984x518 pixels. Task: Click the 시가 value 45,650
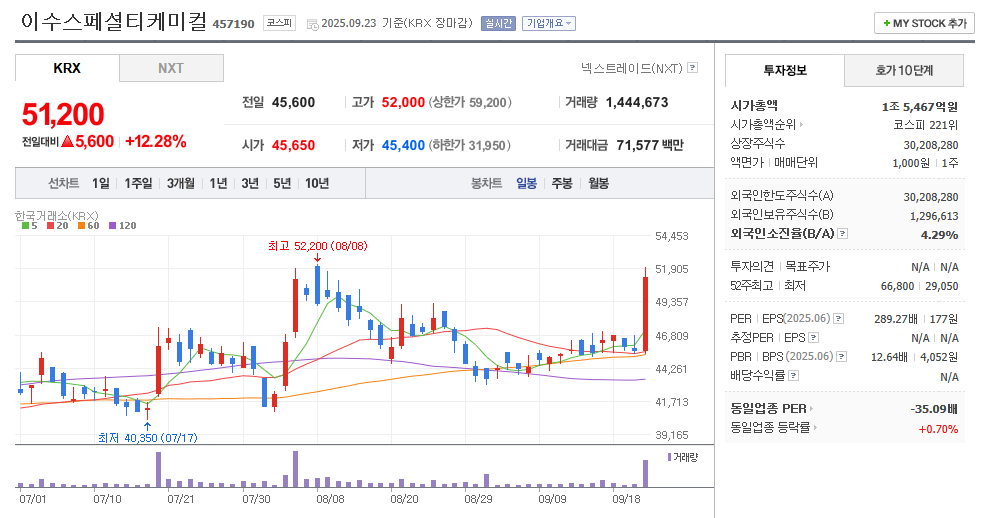293,145
